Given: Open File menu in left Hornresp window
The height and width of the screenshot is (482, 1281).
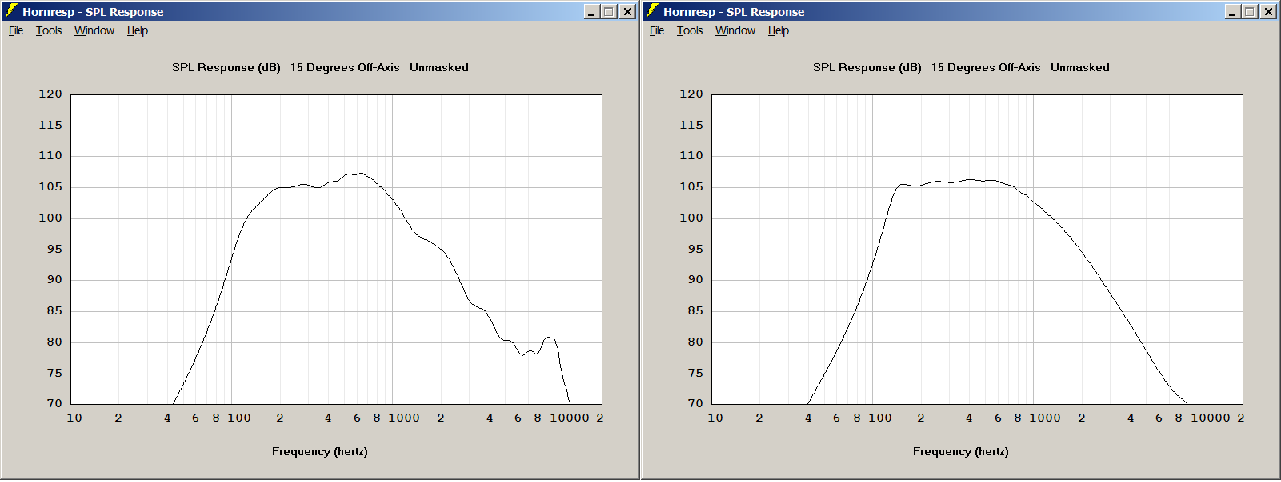Looking at the screenshot, I should coord(16,31).
